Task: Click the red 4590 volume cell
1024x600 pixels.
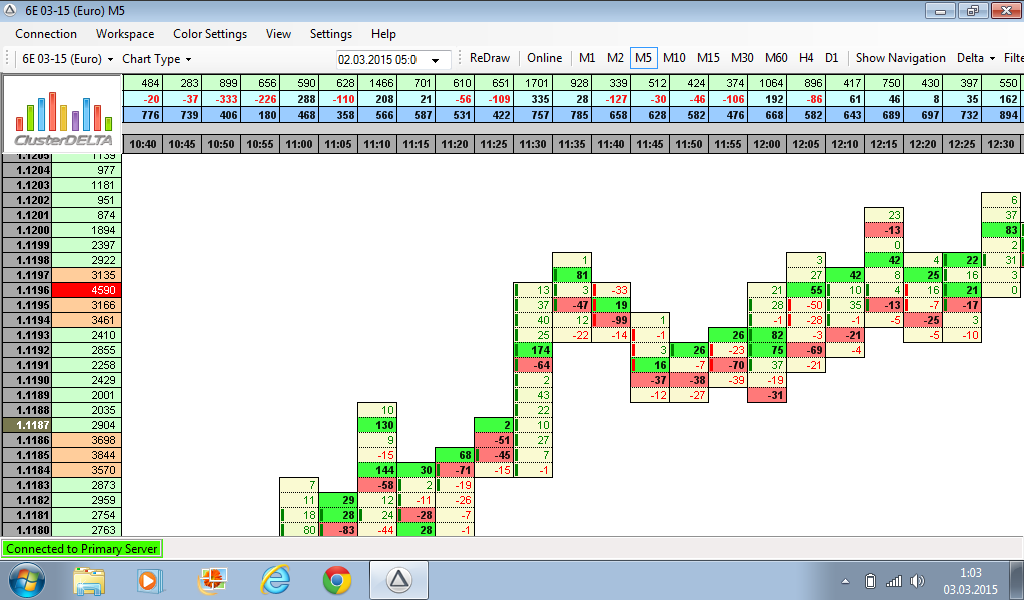Action: [x=86, y=290]
